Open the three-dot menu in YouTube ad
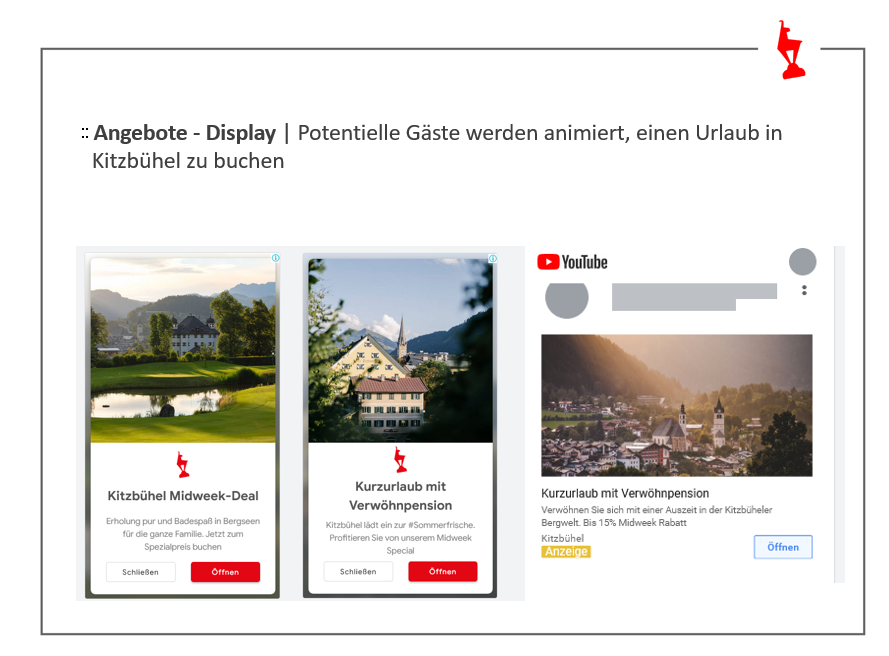Viewport: 889px width, 656px height. click(x=804, y=290)
